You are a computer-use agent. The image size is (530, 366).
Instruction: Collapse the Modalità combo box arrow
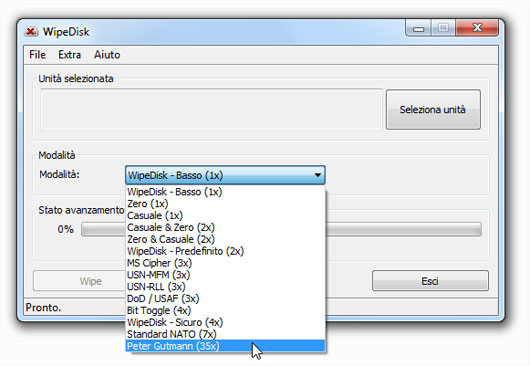pyautogui.click(x=317, y=175)
